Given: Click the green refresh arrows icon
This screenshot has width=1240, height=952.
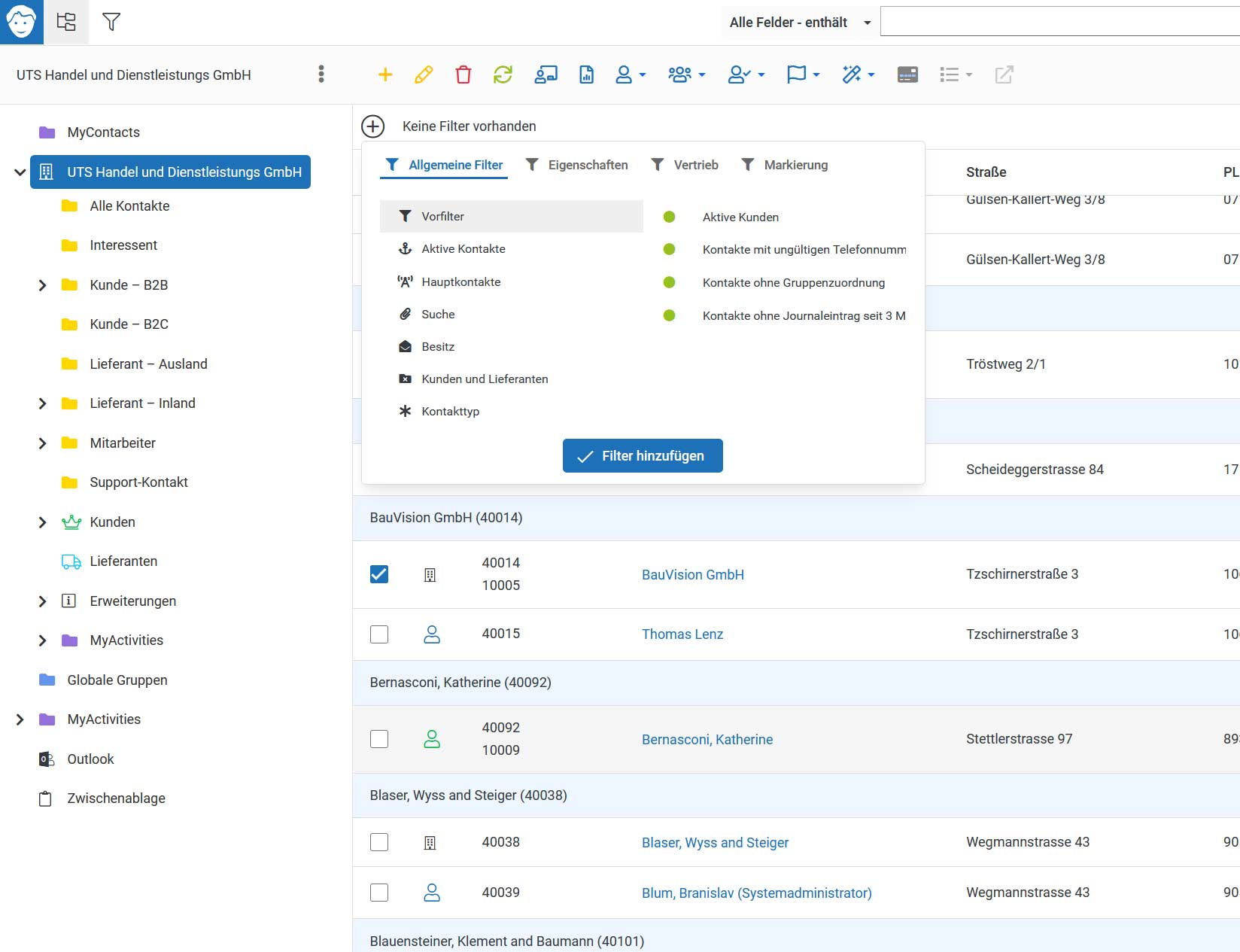Looking at the screenshot, I should (x=503, y=75).
